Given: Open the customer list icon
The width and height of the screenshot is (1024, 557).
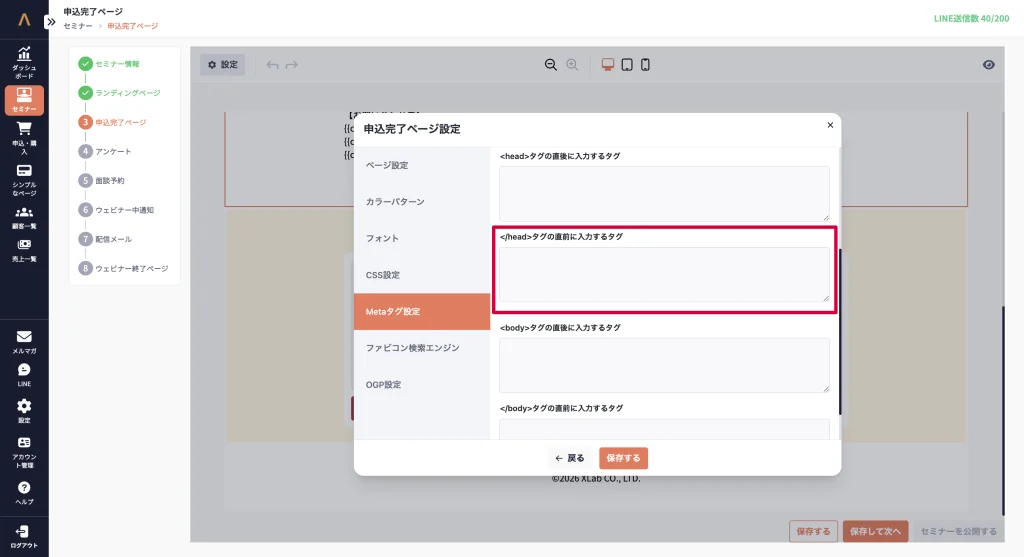Looking at the screenshot, I should tap(24, 217).
